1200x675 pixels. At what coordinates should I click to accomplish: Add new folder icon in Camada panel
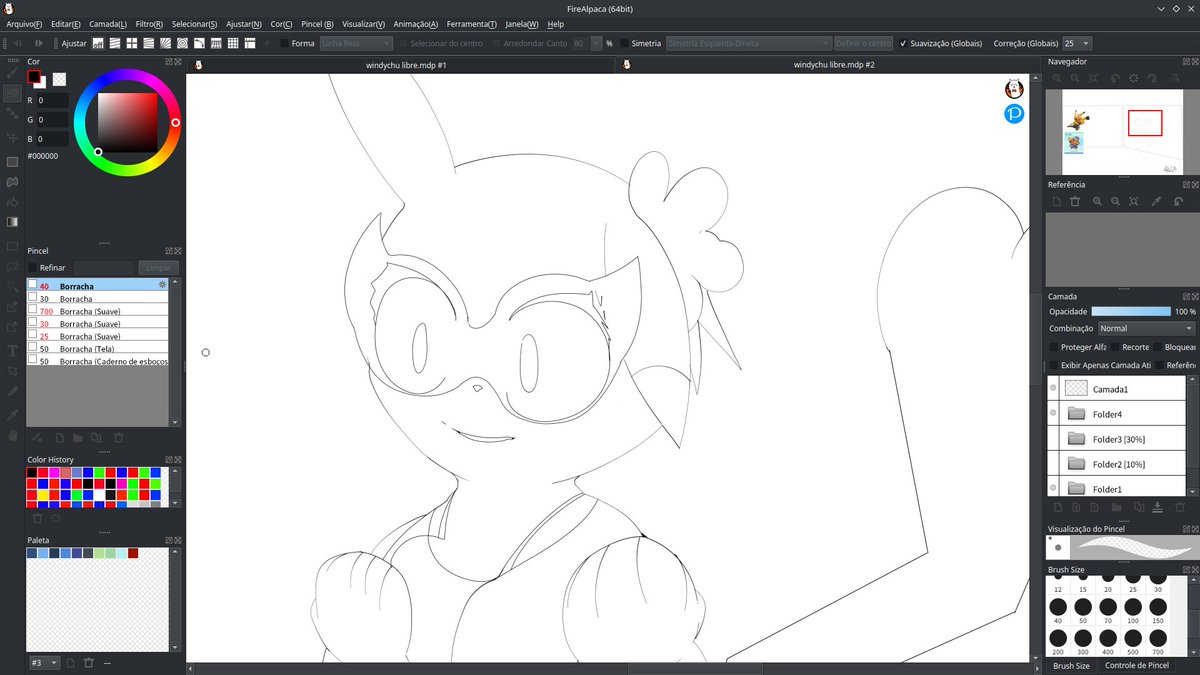tap(1117, 507)
